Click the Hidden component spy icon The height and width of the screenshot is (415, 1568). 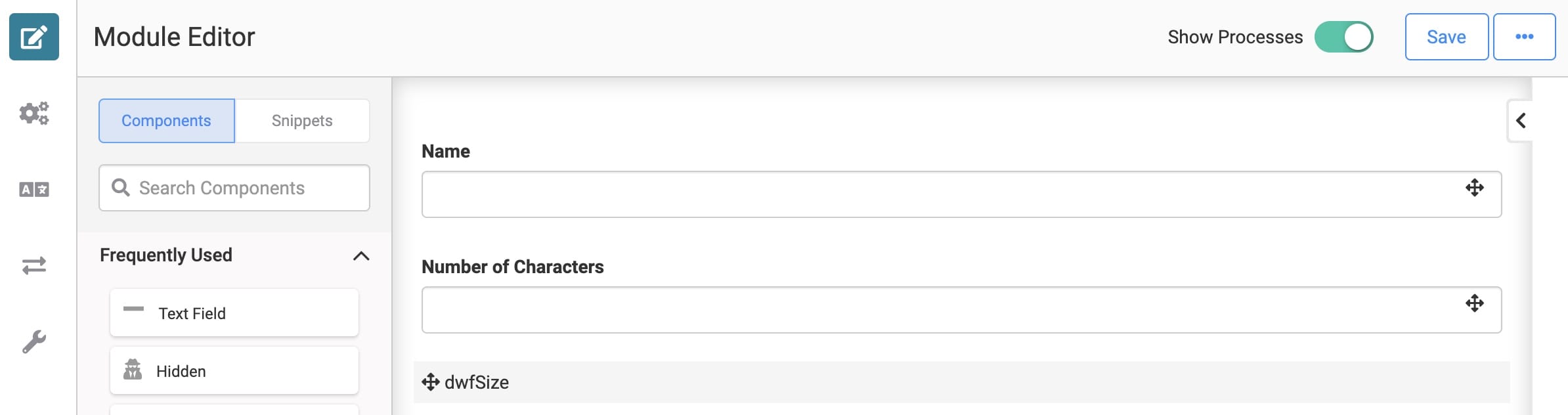tap(133, 370)
